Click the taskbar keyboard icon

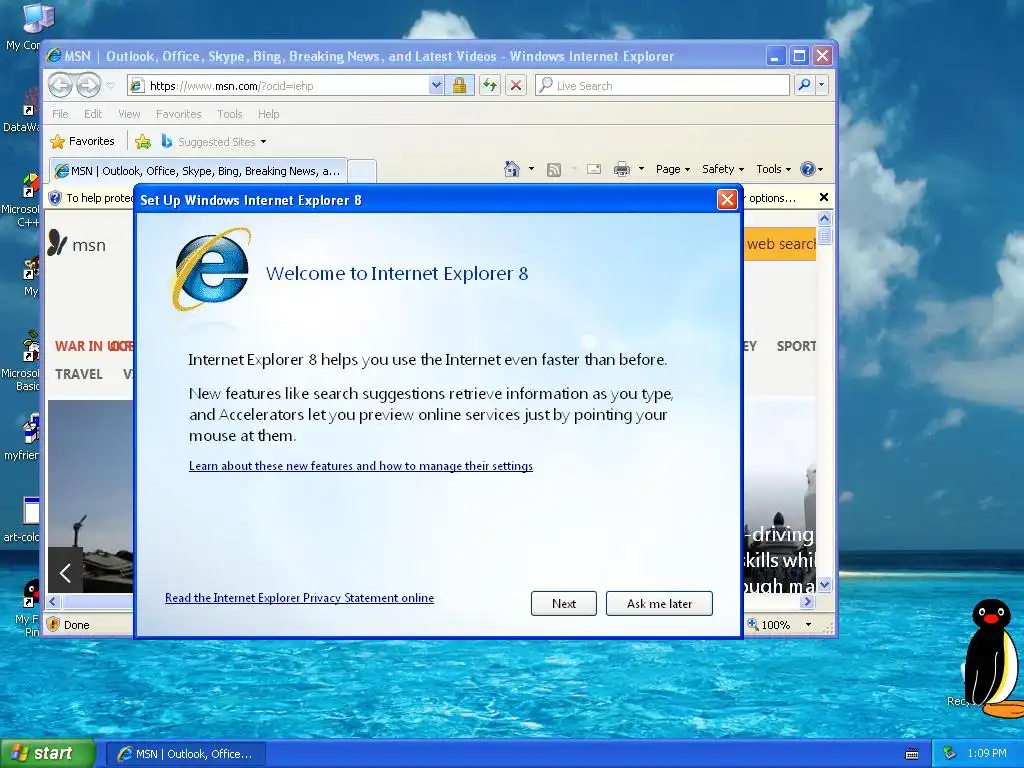(912, 754)
